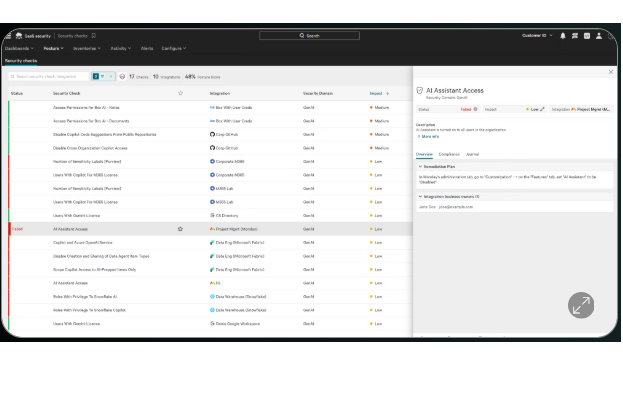Viewport: 623px width, 400px height.
Task: Click the star icon in the column header
Action: 180,93
